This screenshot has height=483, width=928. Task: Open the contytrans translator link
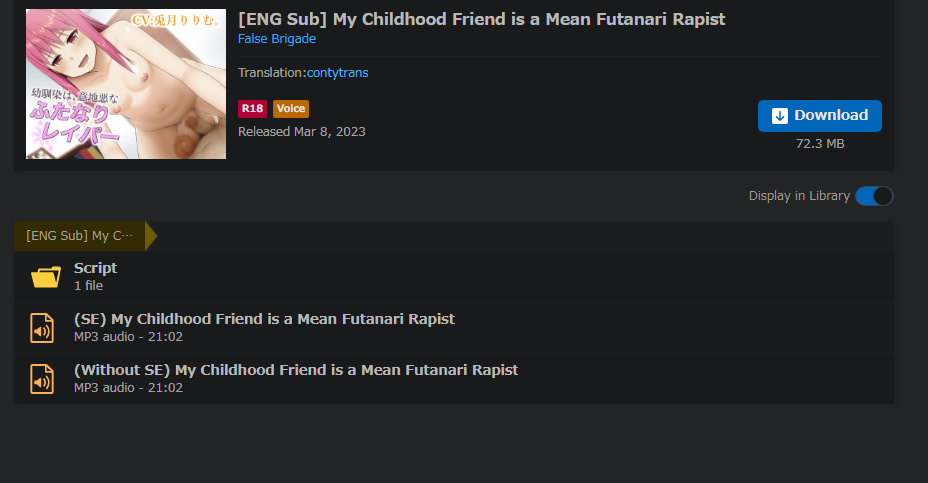tap(337, 72)
